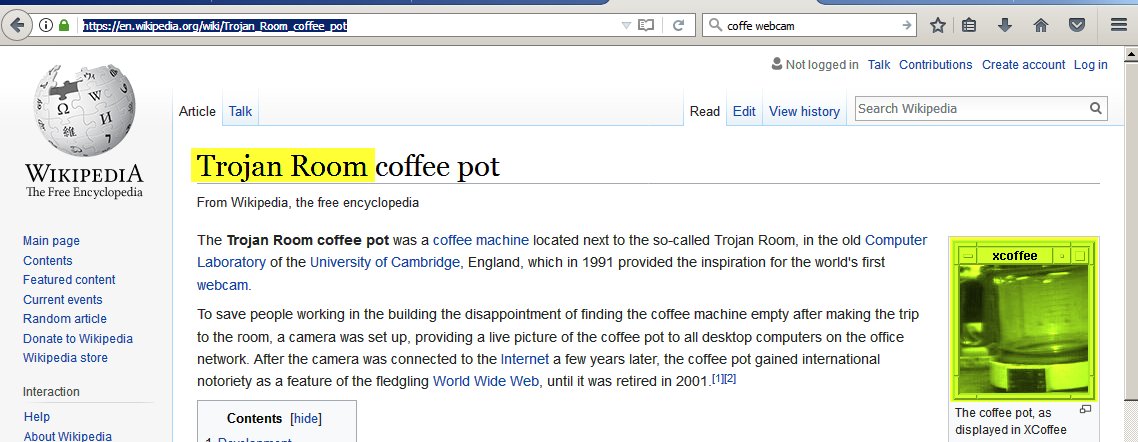The height and width of the screenshot is (442, 1138).
Task: Open search engine options on magnifier icon
Action: (x=716, y=26)
